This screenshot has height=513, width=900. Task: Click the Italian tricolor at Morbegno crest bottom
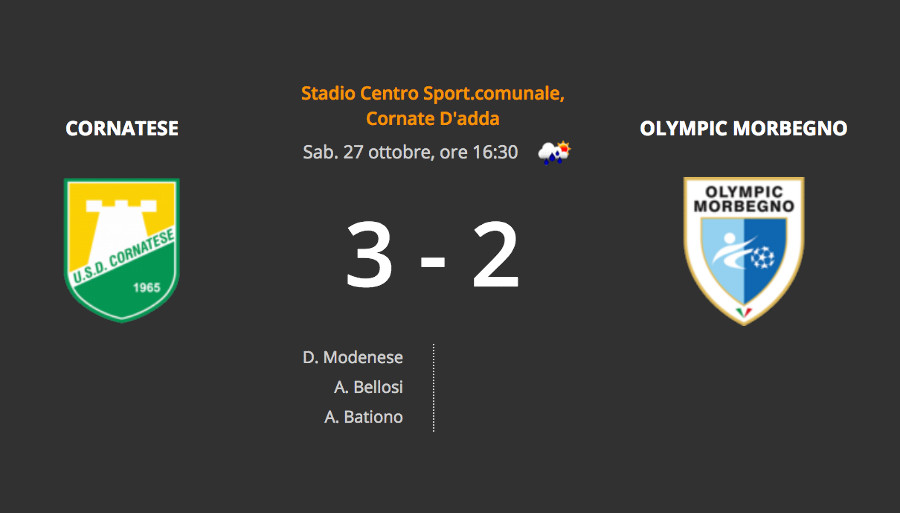click(x=744, y=313)
